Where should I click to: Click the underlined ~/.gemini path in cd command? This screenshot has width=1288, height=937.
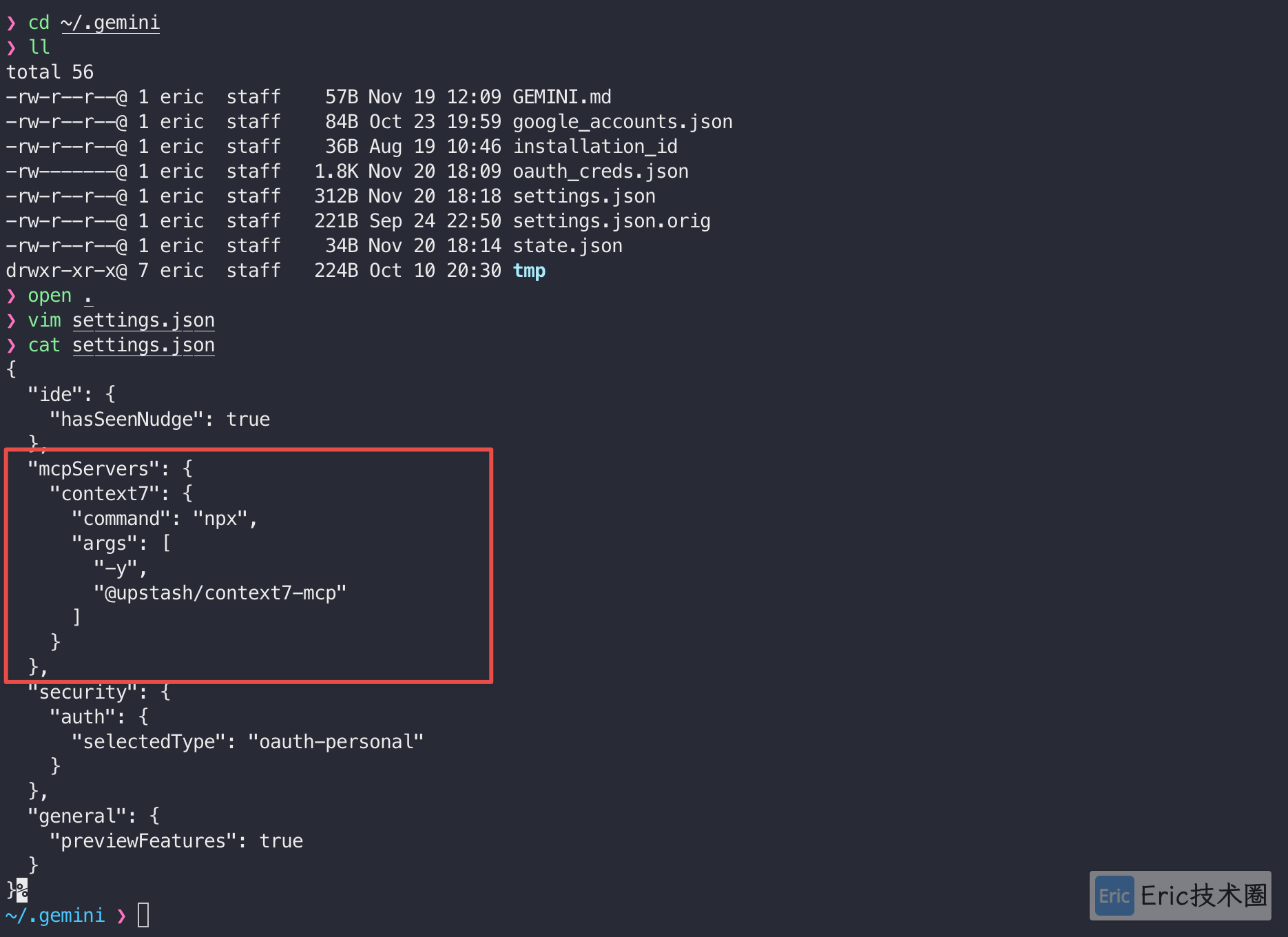110,23
